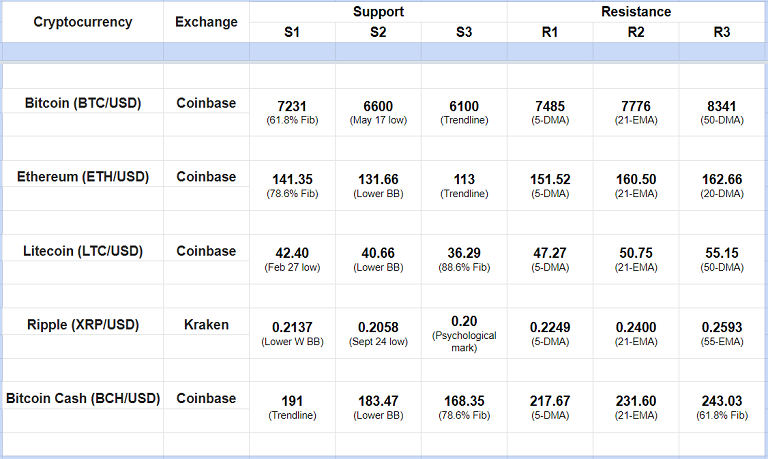This screenshot has height=459, width=768.
Task: Click Bitcoin S1 value 7231
Action: 292,106
